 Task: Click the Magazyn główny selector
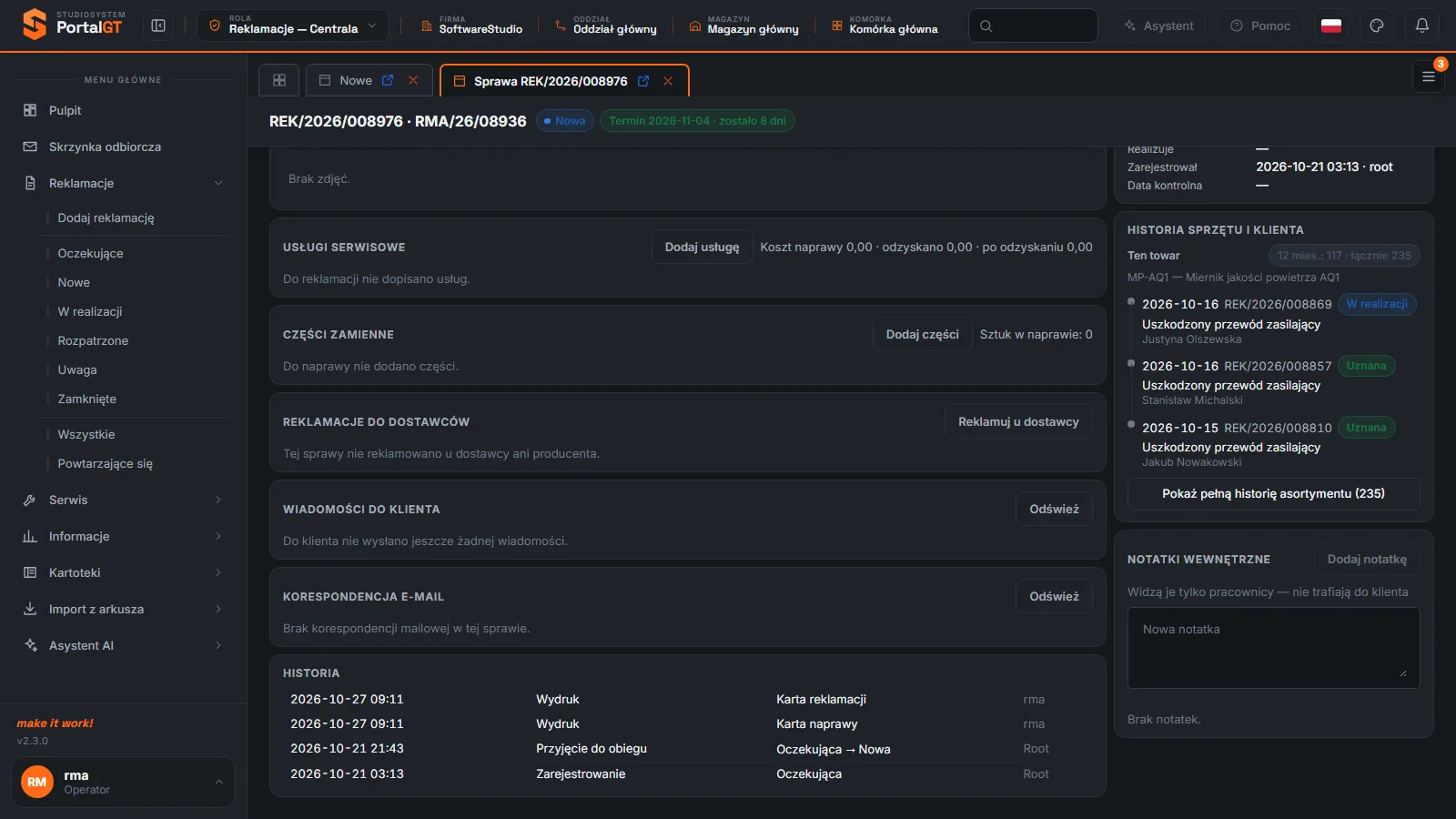[743, 25]
